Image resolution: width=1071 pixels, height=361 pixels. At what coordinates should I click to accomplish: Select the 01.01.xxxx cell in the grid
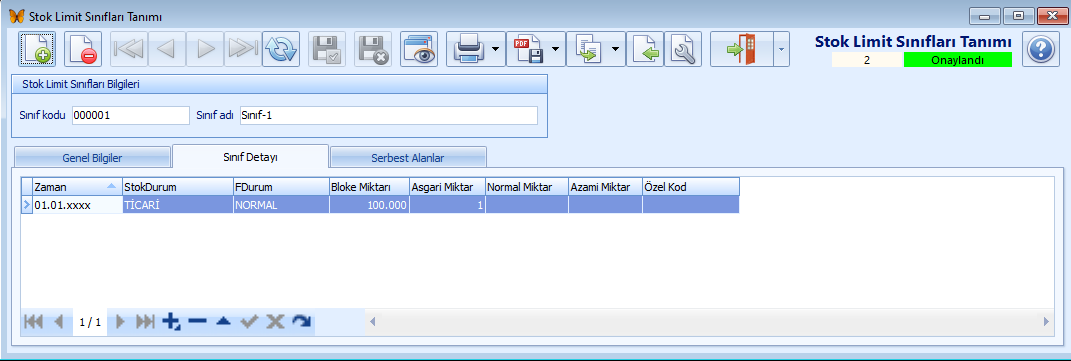pyautogui.click(x=77, y=205)
